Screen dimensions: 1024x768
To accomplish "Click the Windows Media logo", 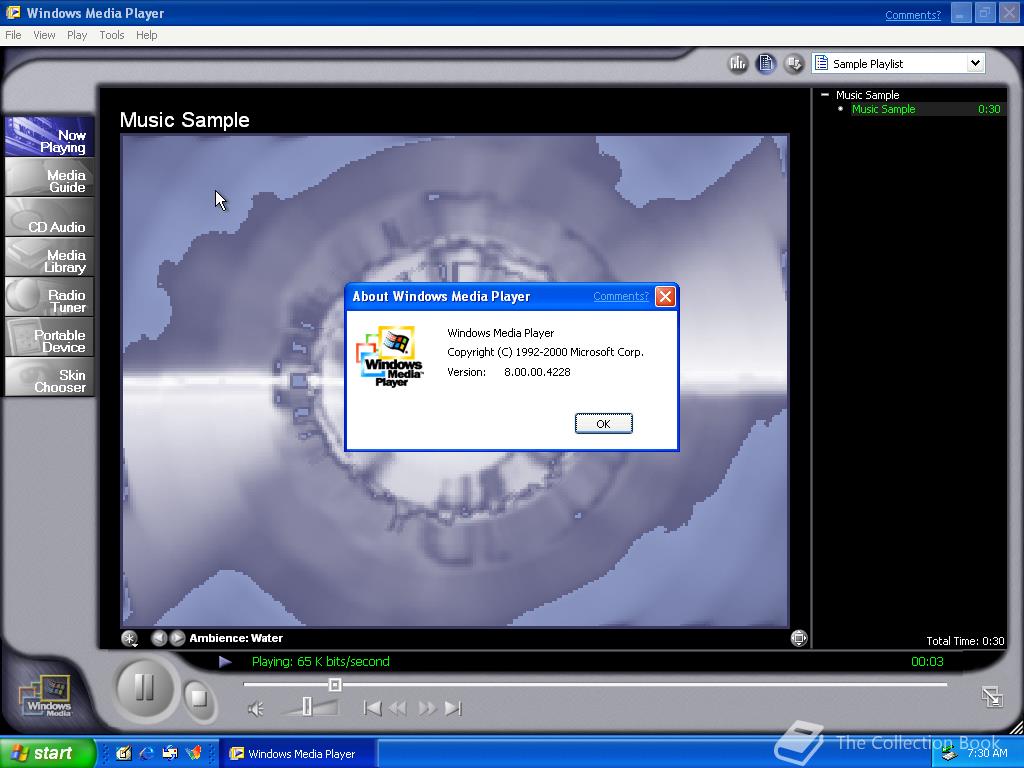I will [x=47, y=697].
